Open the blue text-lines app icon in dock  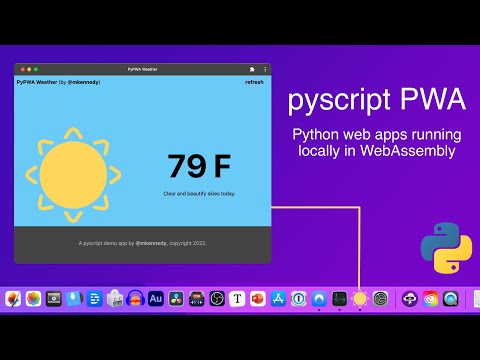[95, 299]
